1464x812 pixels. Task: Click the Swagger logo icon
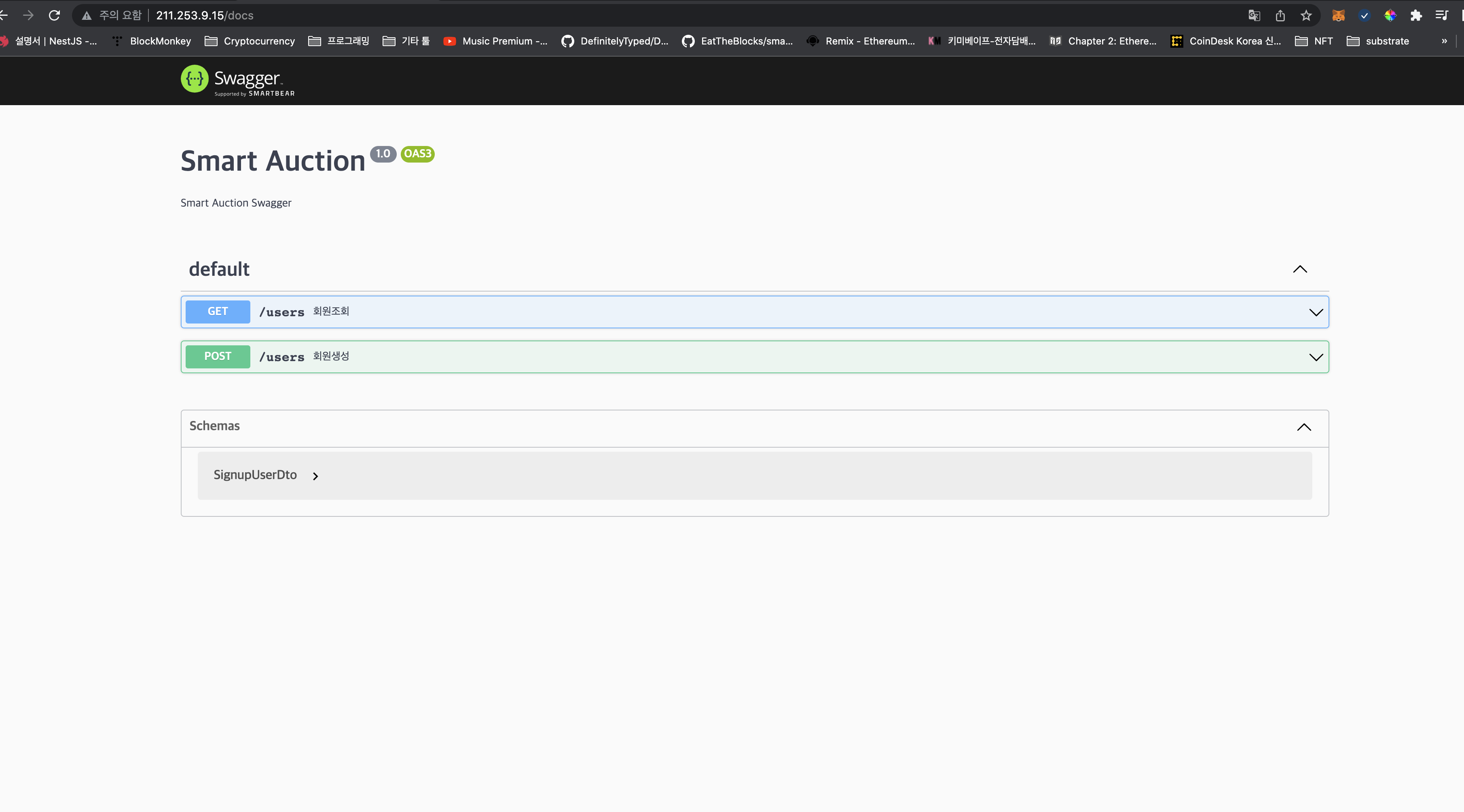tap(195, 79)
